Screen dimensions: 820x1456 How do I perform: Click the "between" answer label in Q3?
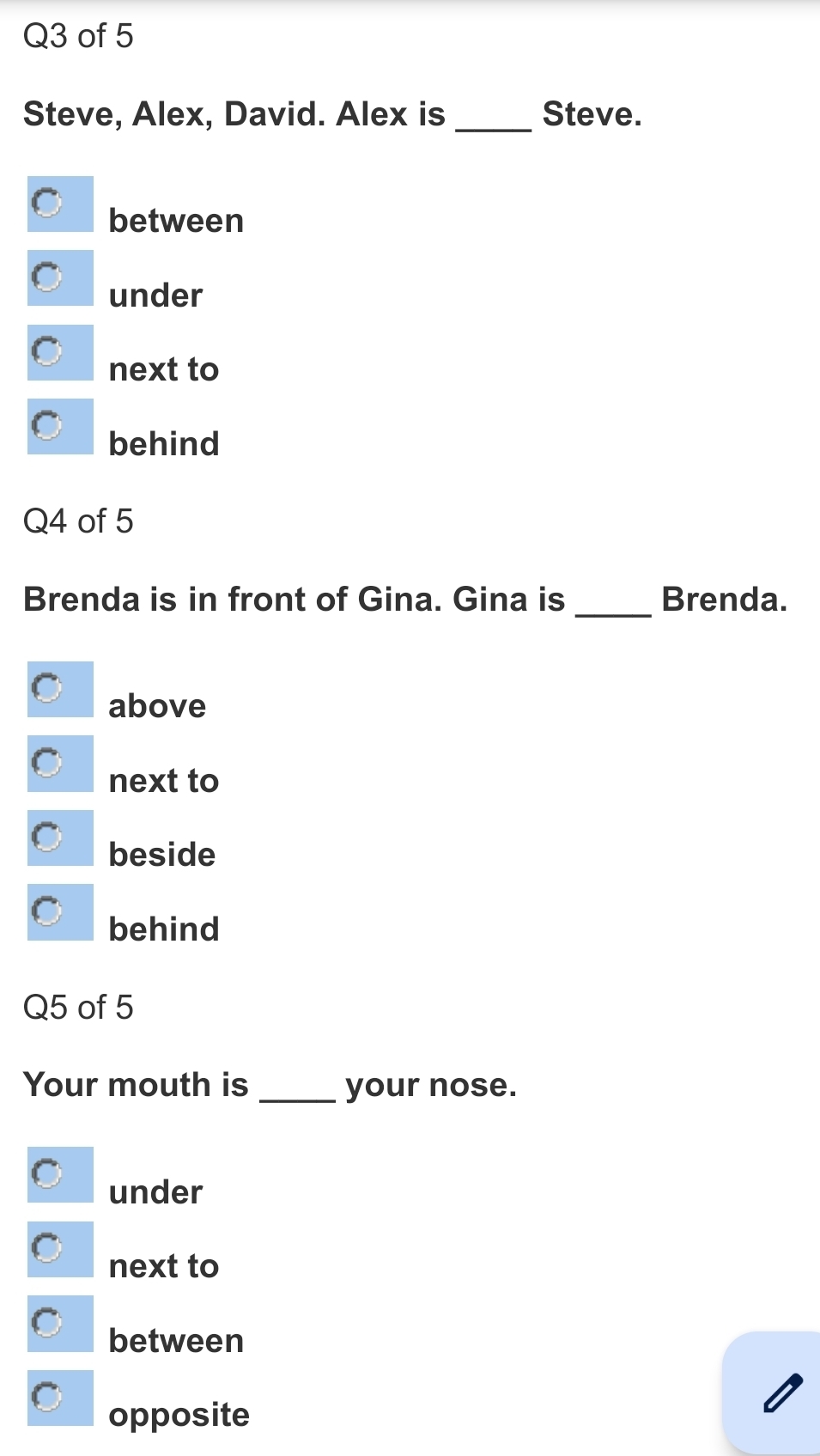click(176, 221)
